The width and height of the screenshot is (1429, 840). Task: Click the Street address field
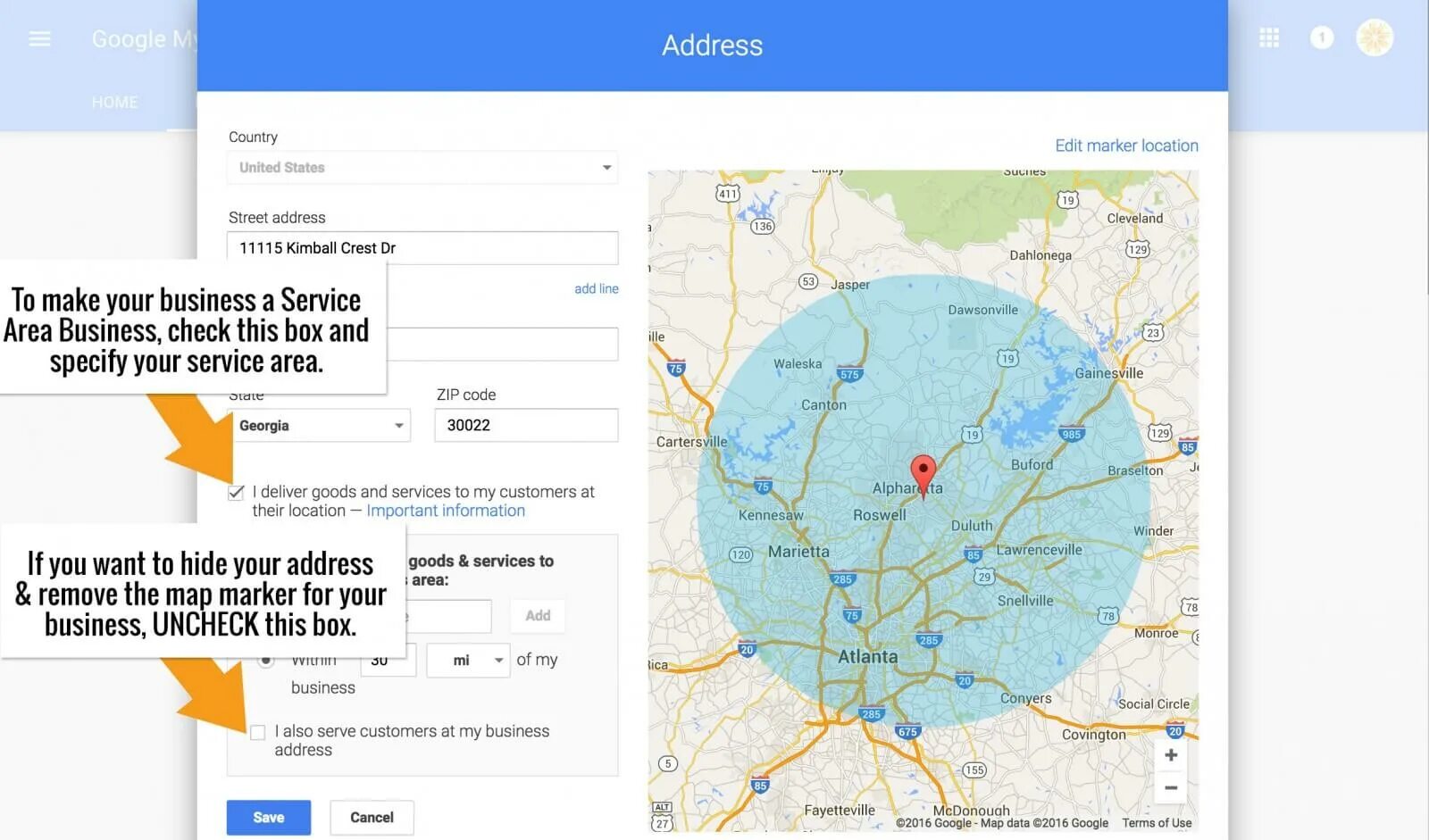click(x=422, y=248)
